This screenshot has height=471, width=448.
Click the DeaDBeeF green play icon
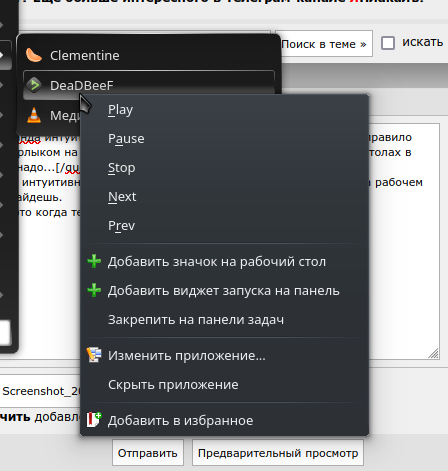(34, 85)
